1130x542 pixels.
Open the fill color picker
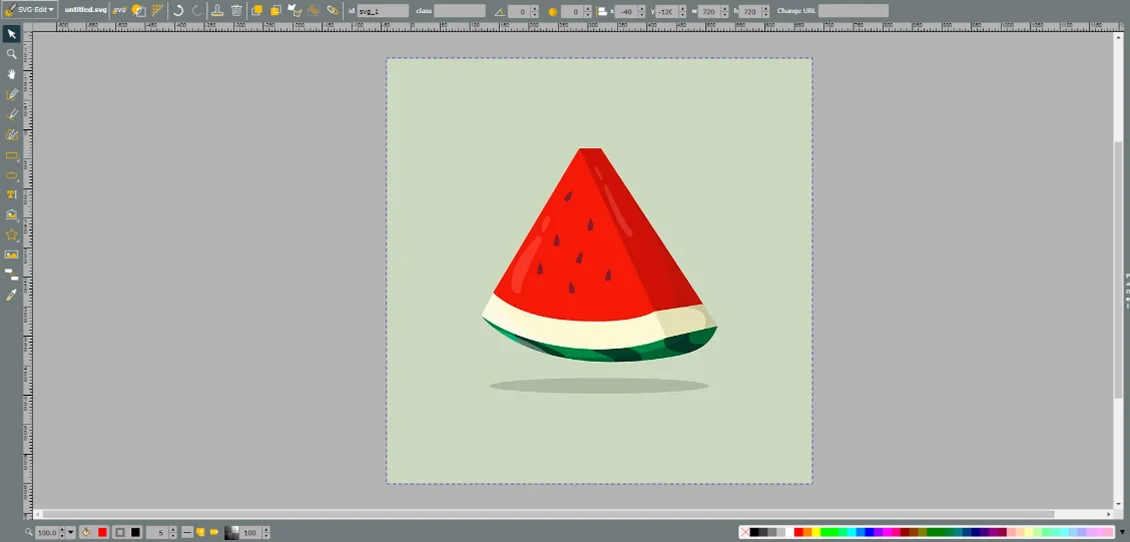coord(102,533)
